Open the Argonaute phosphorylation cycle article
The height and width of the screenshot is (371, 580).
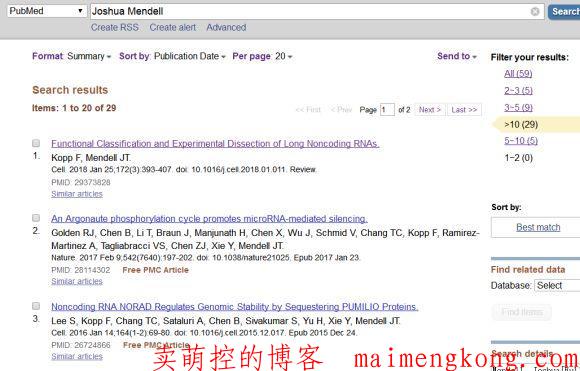tap(209, 219)
